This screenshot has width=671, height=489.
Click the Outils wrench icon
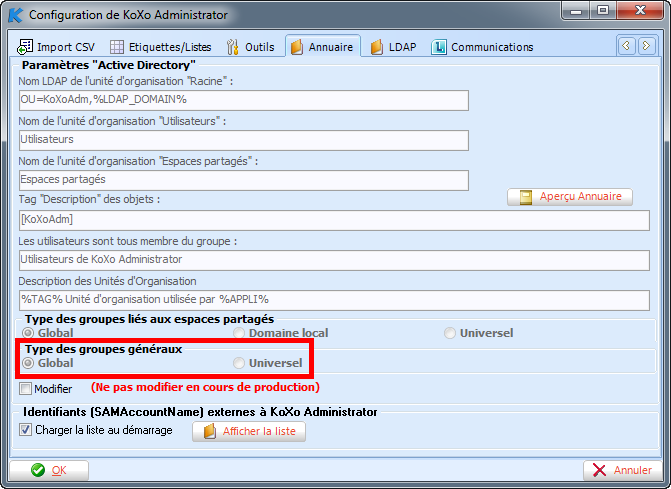click(232, 47)
